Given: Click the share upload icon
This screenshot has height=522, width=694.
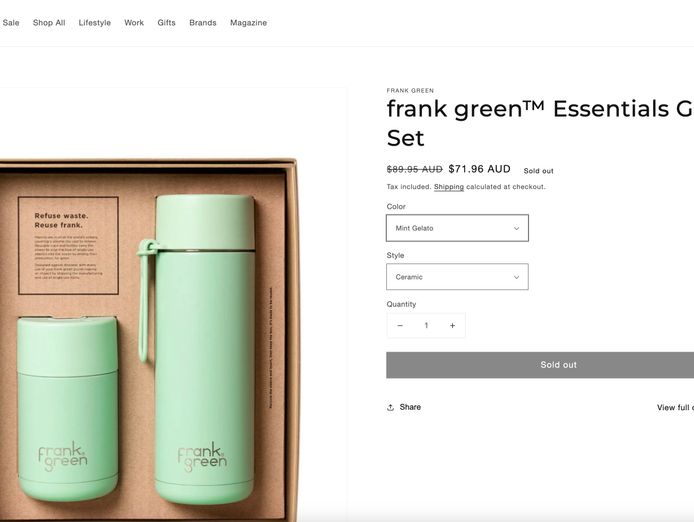Looking at the screenshot, I should (x=390, y=407).
